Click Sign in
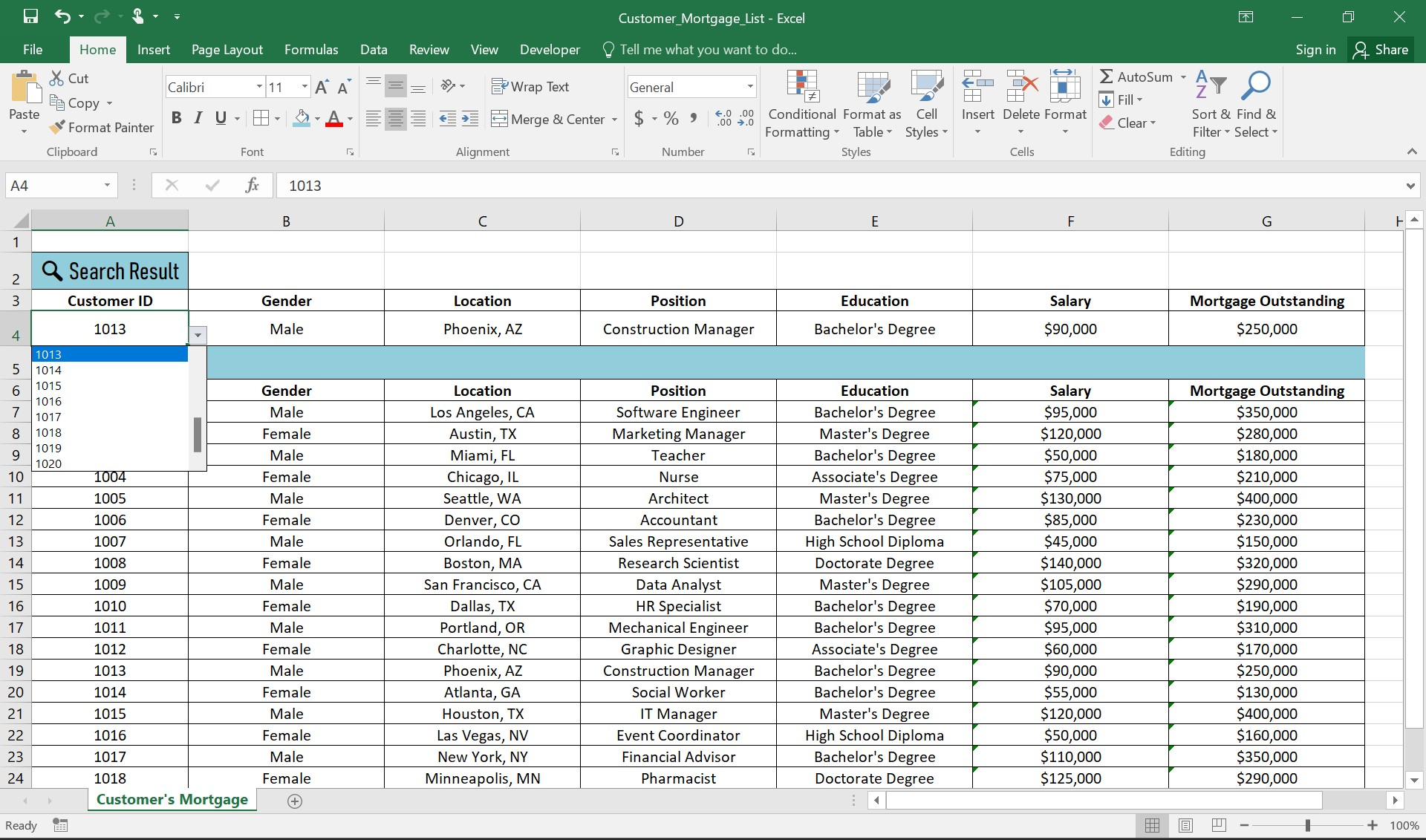1426x840 pixels. coord(1315,50)
